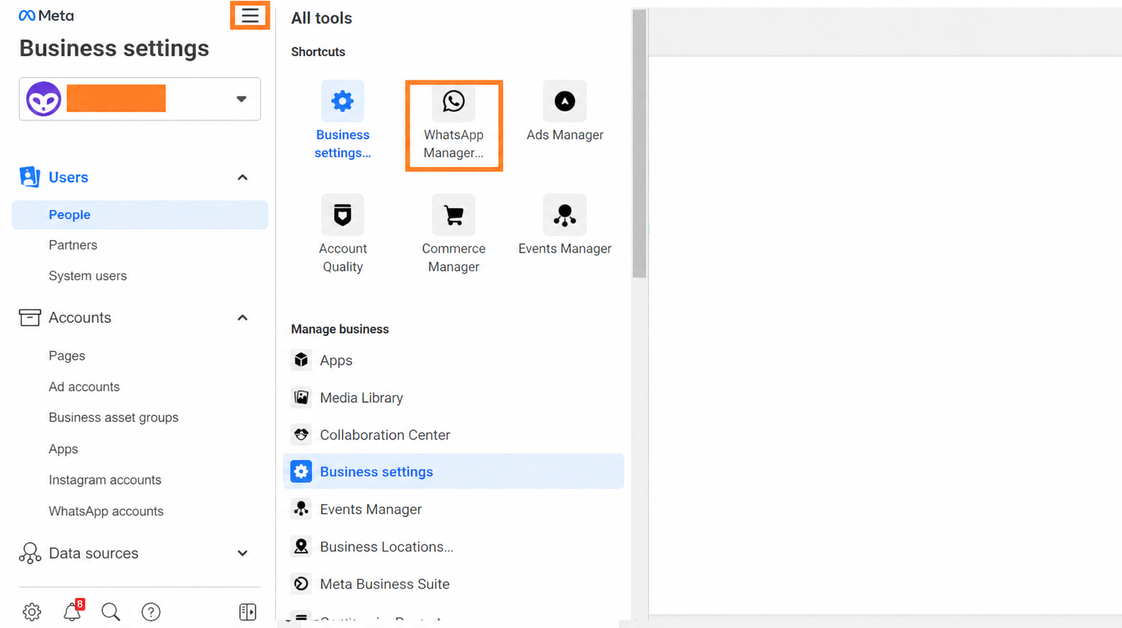The image size is (1122, 628).
Task: Click the Accounts archive icon
Action: (29, 318)
